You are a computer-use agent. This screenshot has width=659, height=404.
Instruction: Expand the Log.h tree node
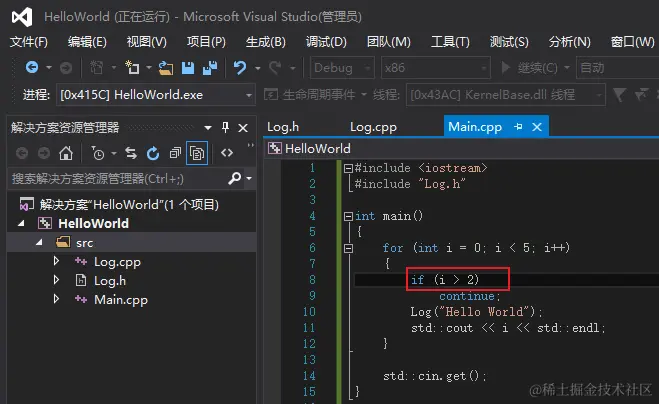(x=56, y=280)
